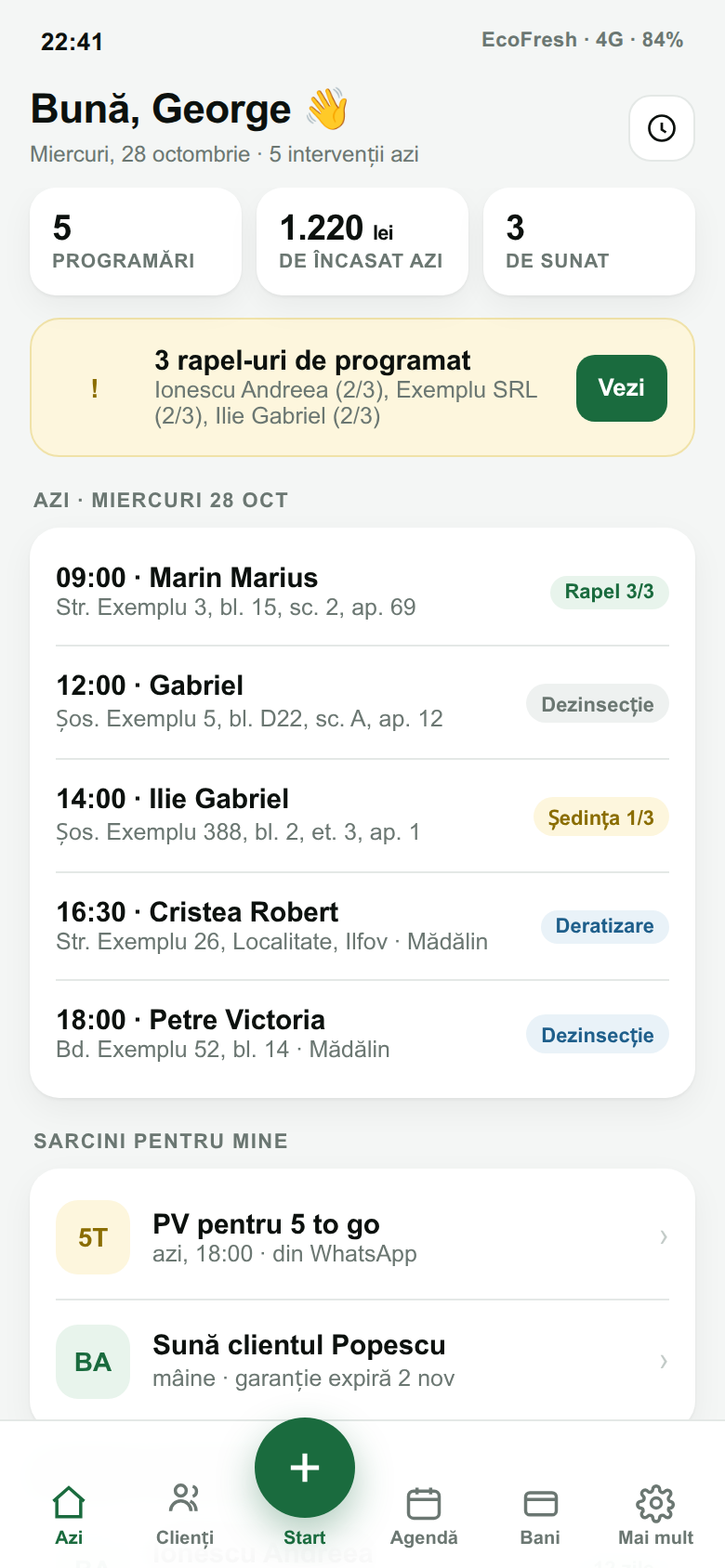The width and height of the screenshot is (725, 1568).
Task: Tap the Ședința 1/3 badge
Action: (600, 817)
